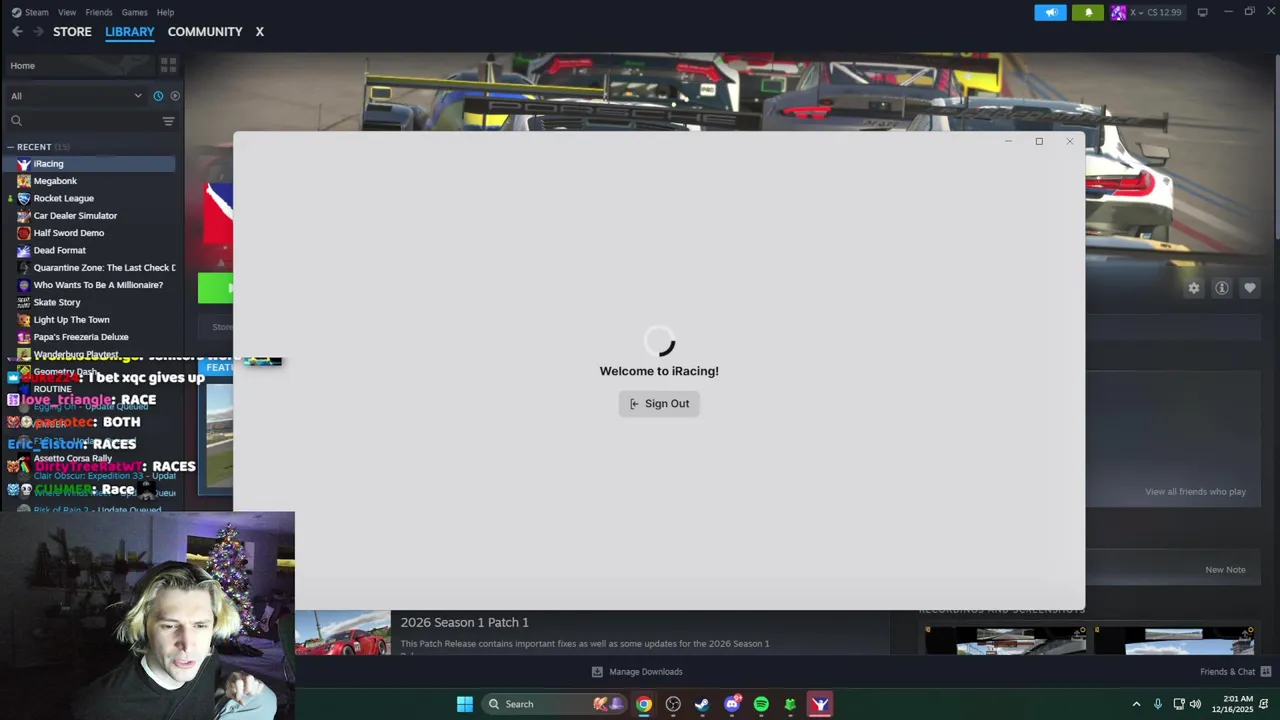Open first screenshot thumbnail in recordings
The width and height of the screenshot is (1280, 720).
[x=1005, y=641]
